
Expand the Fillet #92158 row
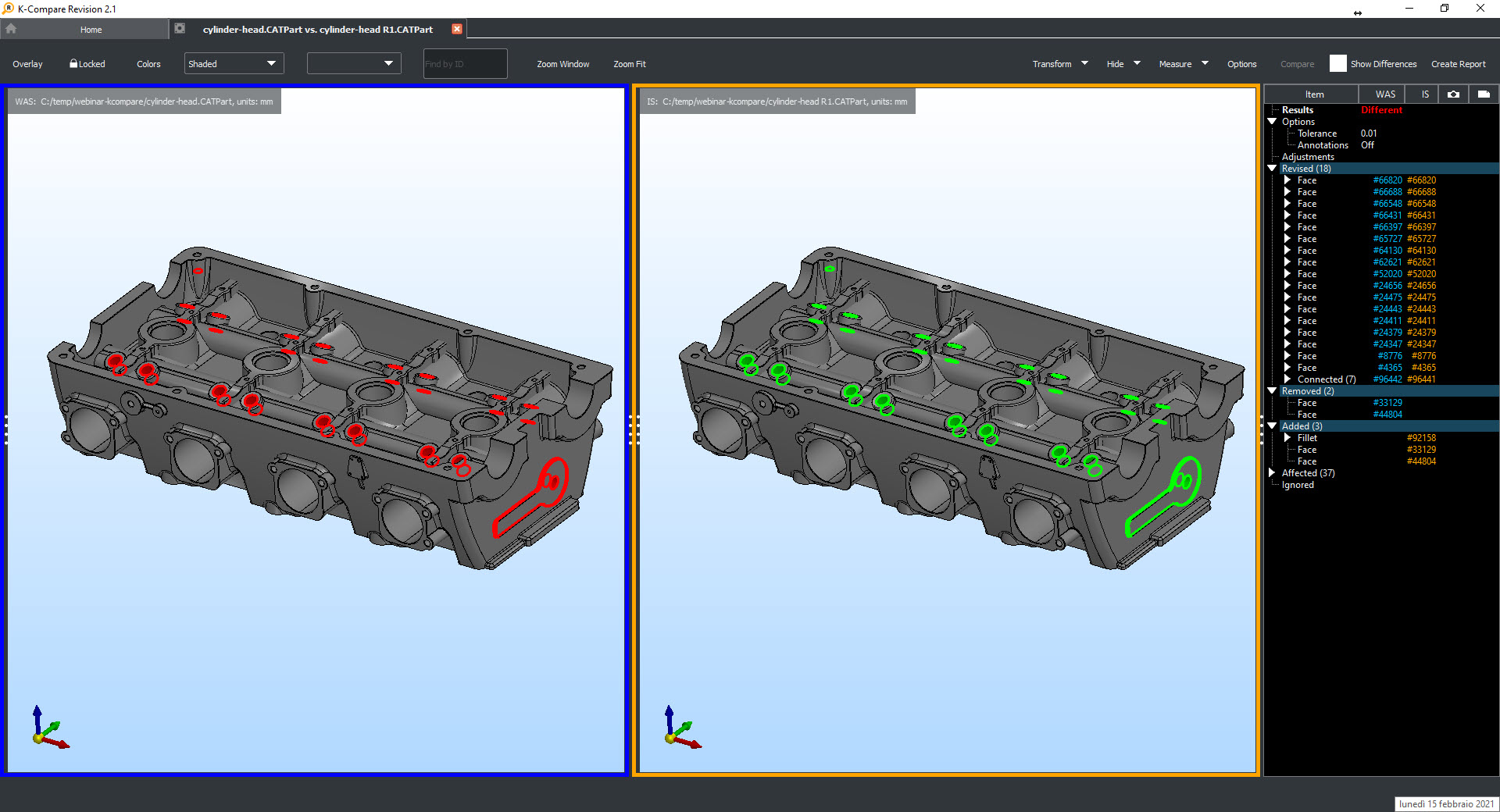point(1287,438)
